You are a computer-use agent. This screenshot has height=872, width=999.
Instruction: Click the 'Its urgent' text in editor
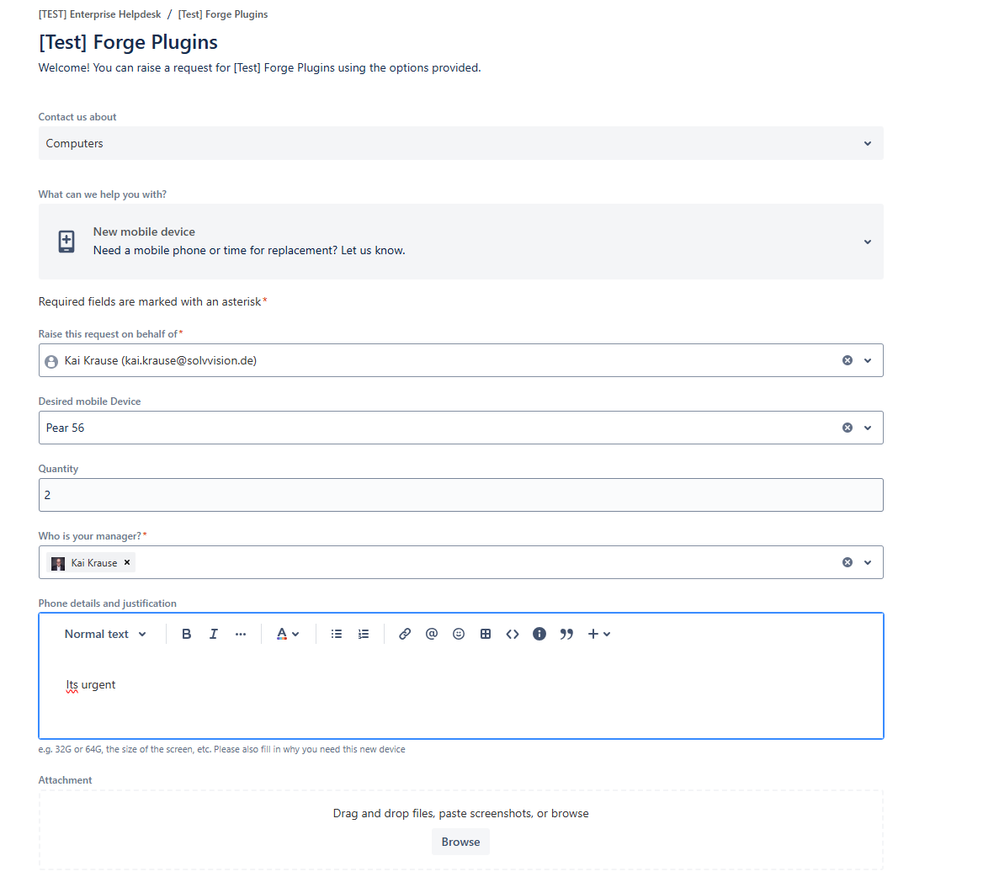(90, 685)
